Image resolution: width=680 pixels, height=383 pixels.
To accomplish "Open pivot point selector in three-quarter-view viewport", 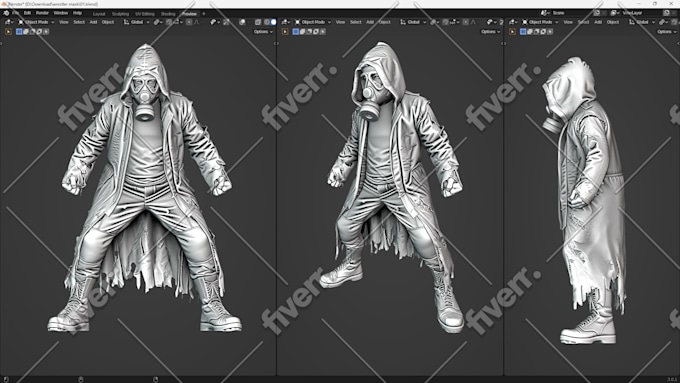I will pos(435,22).
